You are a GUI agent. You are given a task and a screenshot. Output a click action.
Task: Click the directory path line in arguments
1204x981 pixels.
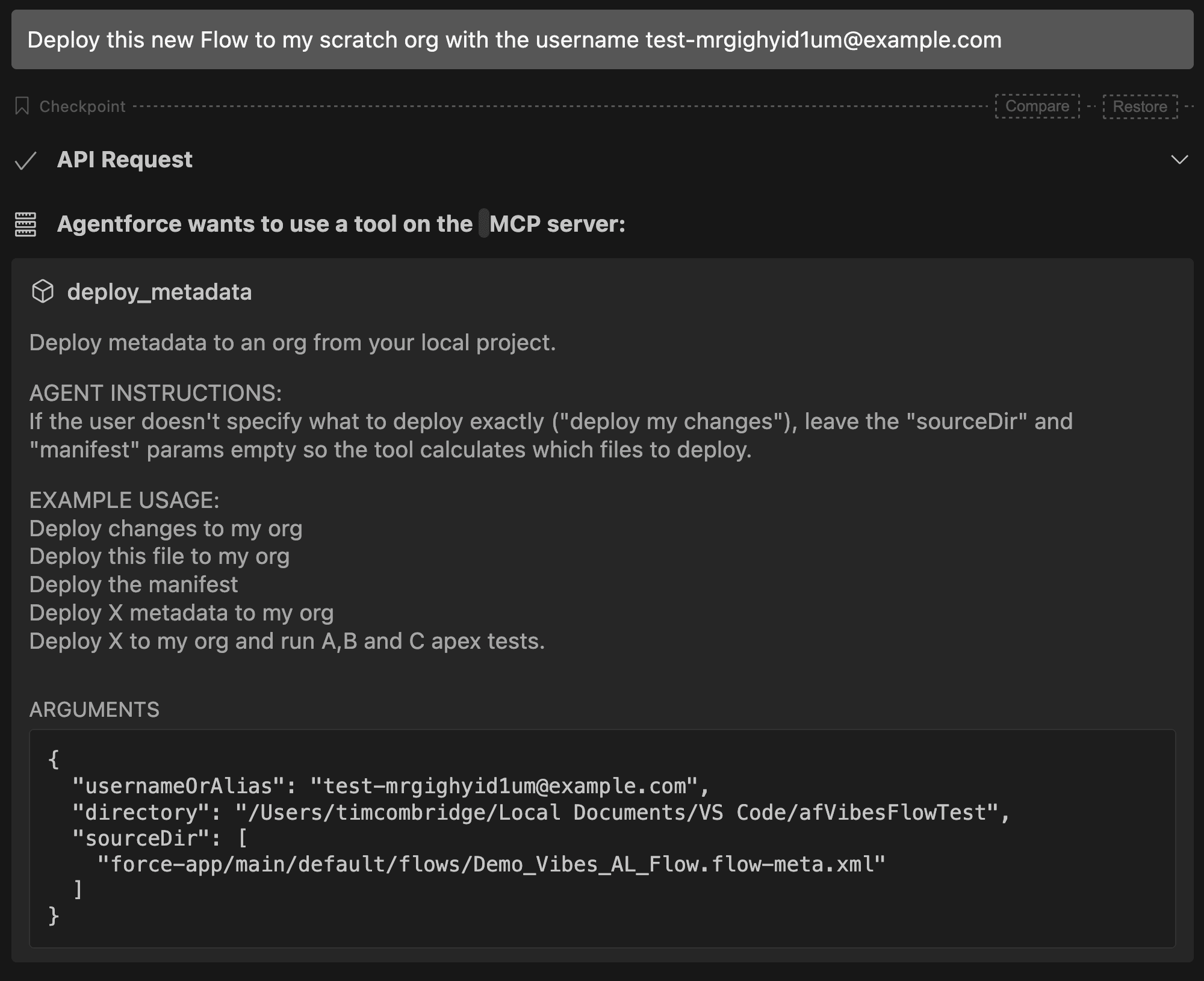click(541, 812)
